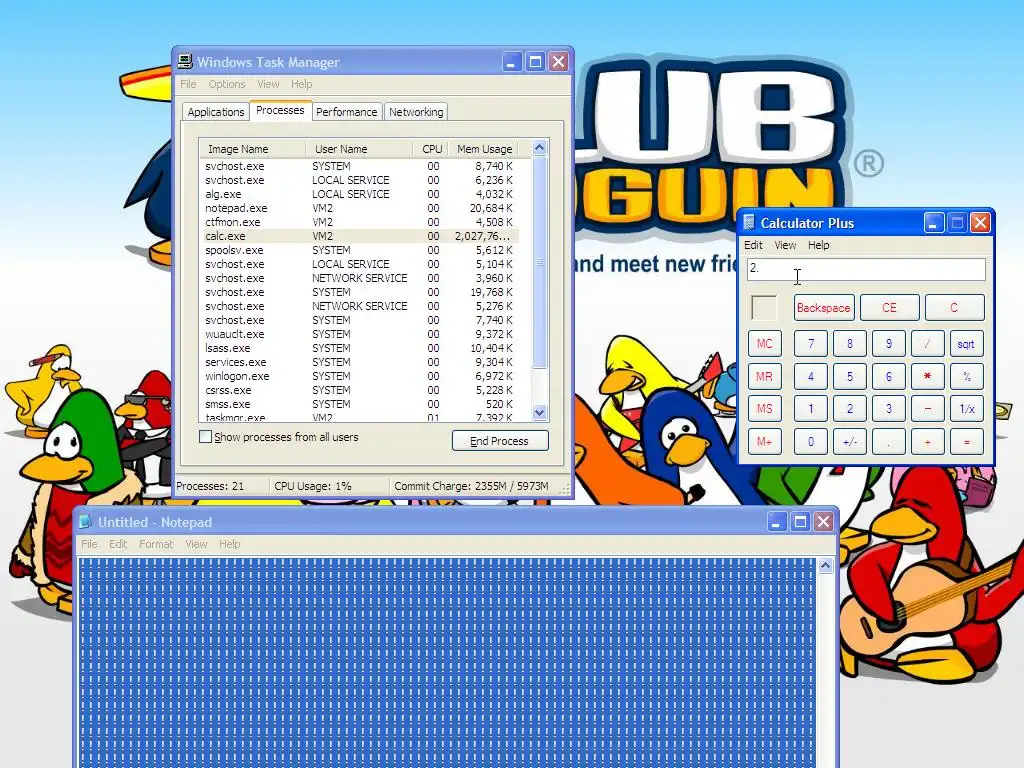The width and height of the screenshot is (1024, 768).
Task: Open Notepad View menu
Action: 196,544
